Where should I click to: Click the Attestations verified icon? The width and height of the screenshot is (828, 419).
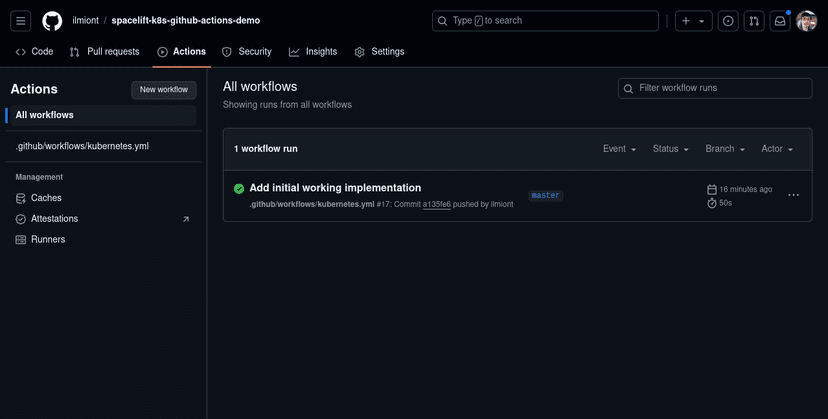tap(21, 219)
